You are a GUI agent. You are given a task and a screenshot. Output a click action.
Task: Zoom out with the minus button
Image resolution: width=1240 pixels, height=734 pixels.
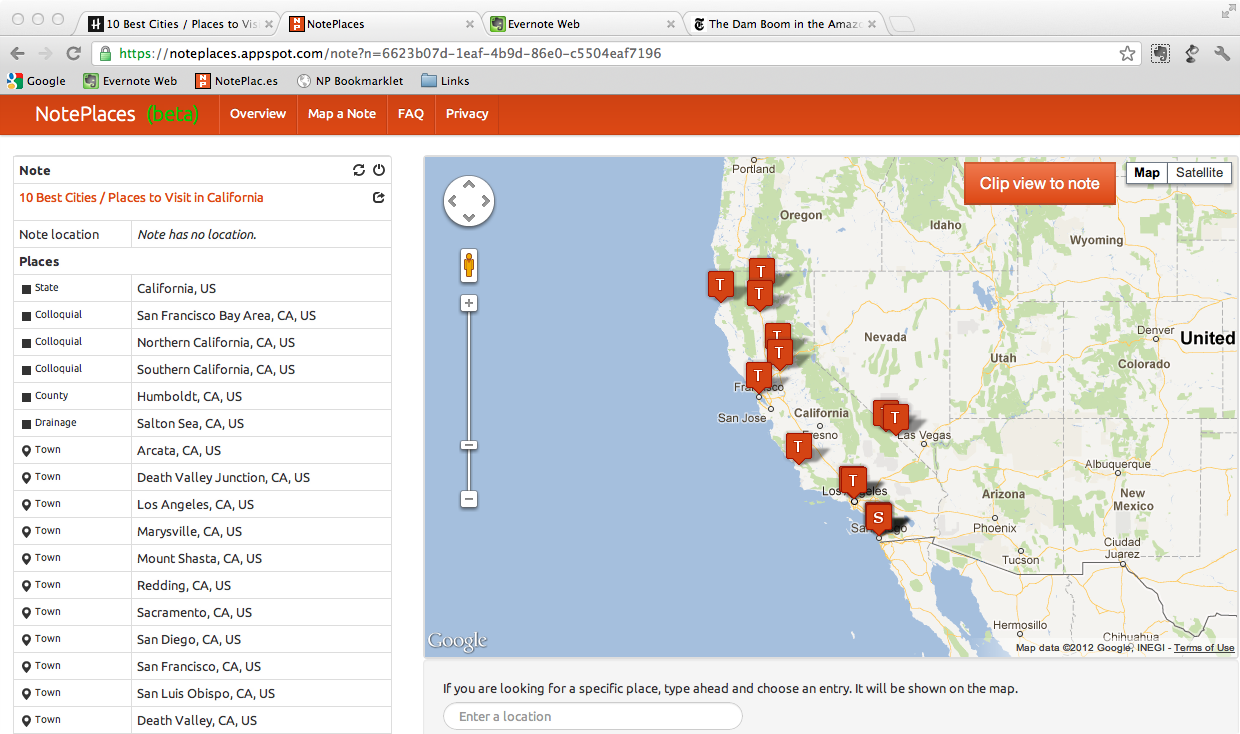pos(469,499)
